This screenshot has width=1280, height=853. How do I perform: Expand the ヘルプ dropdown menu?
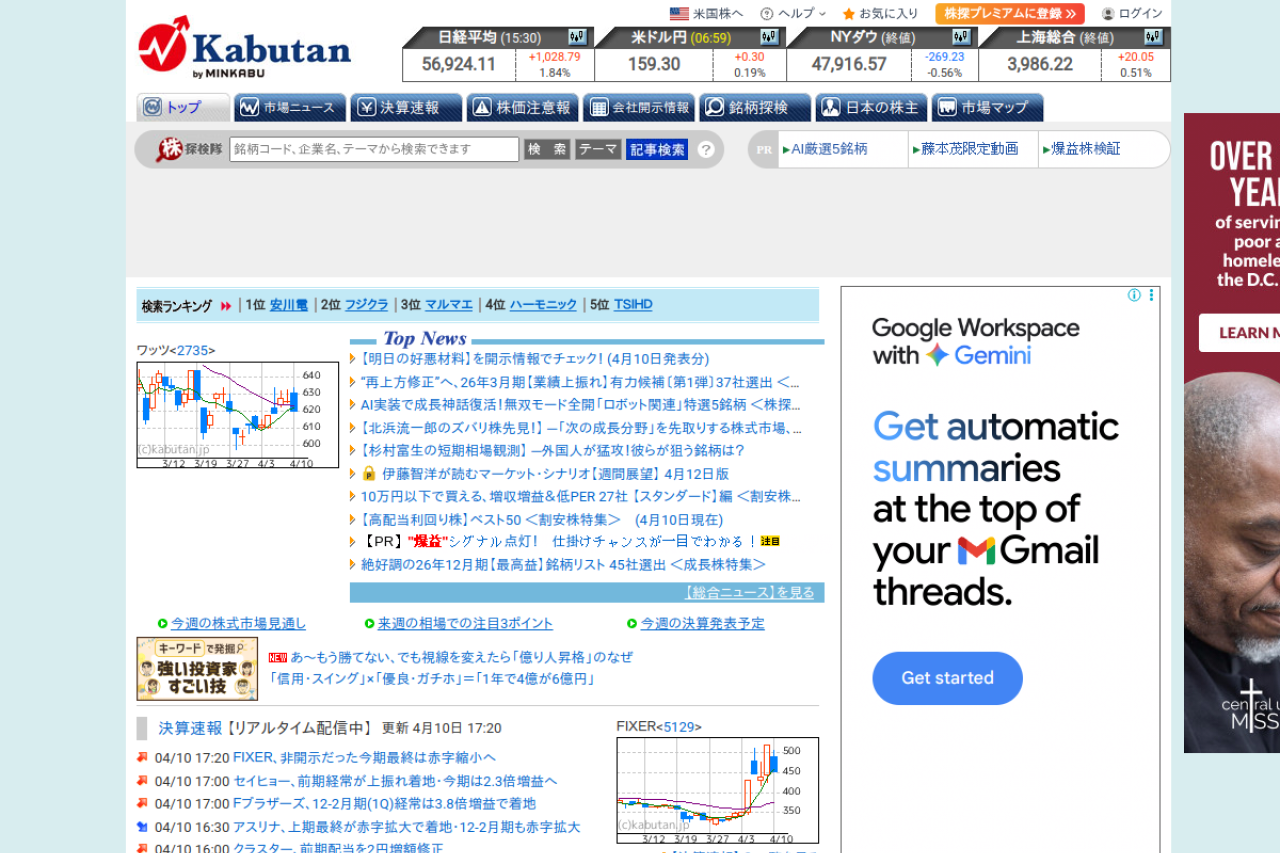[x=794, y=14]
